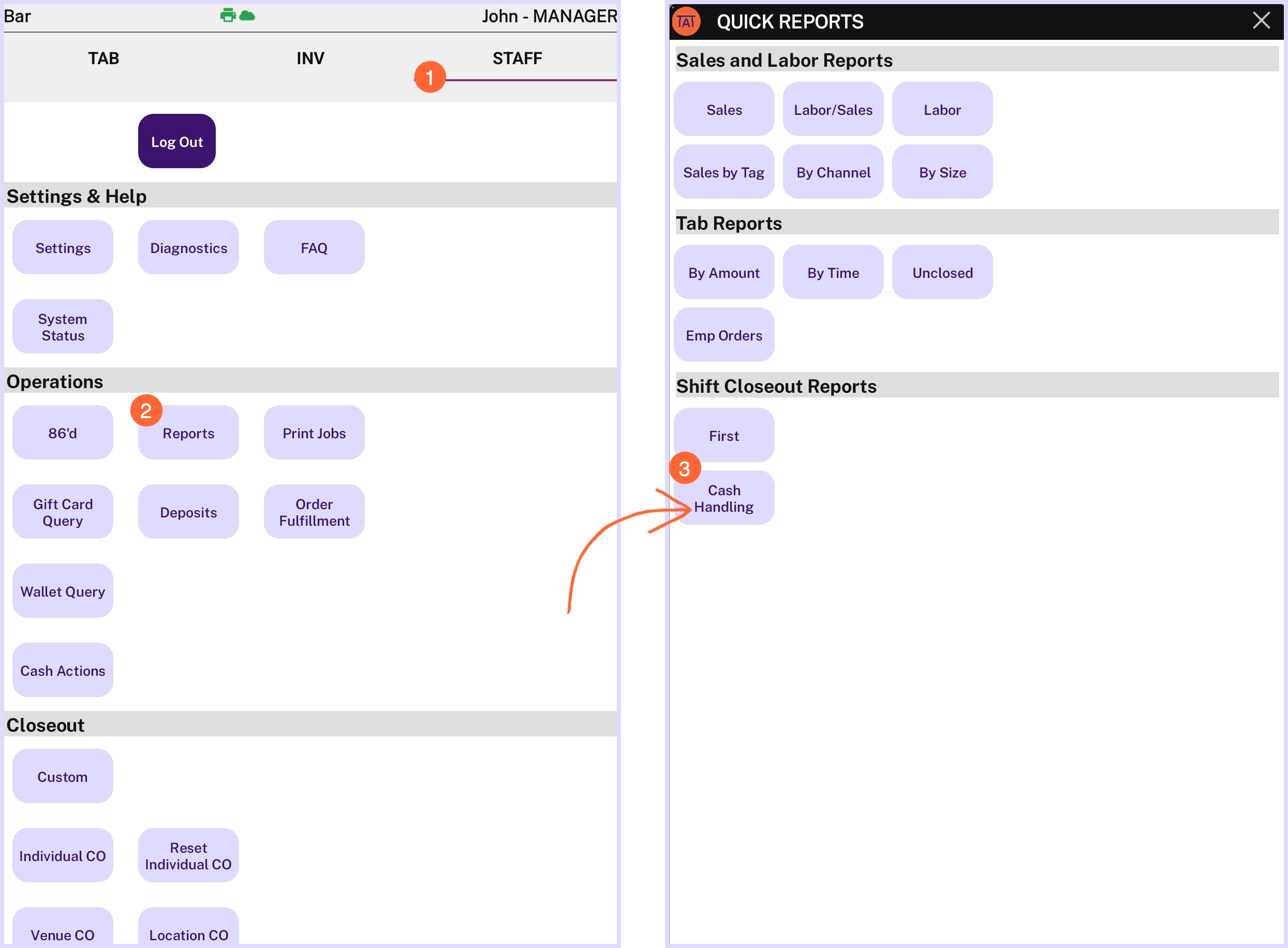
Task: Open the Sales by Tag report
Action: (x=723, y=172)
